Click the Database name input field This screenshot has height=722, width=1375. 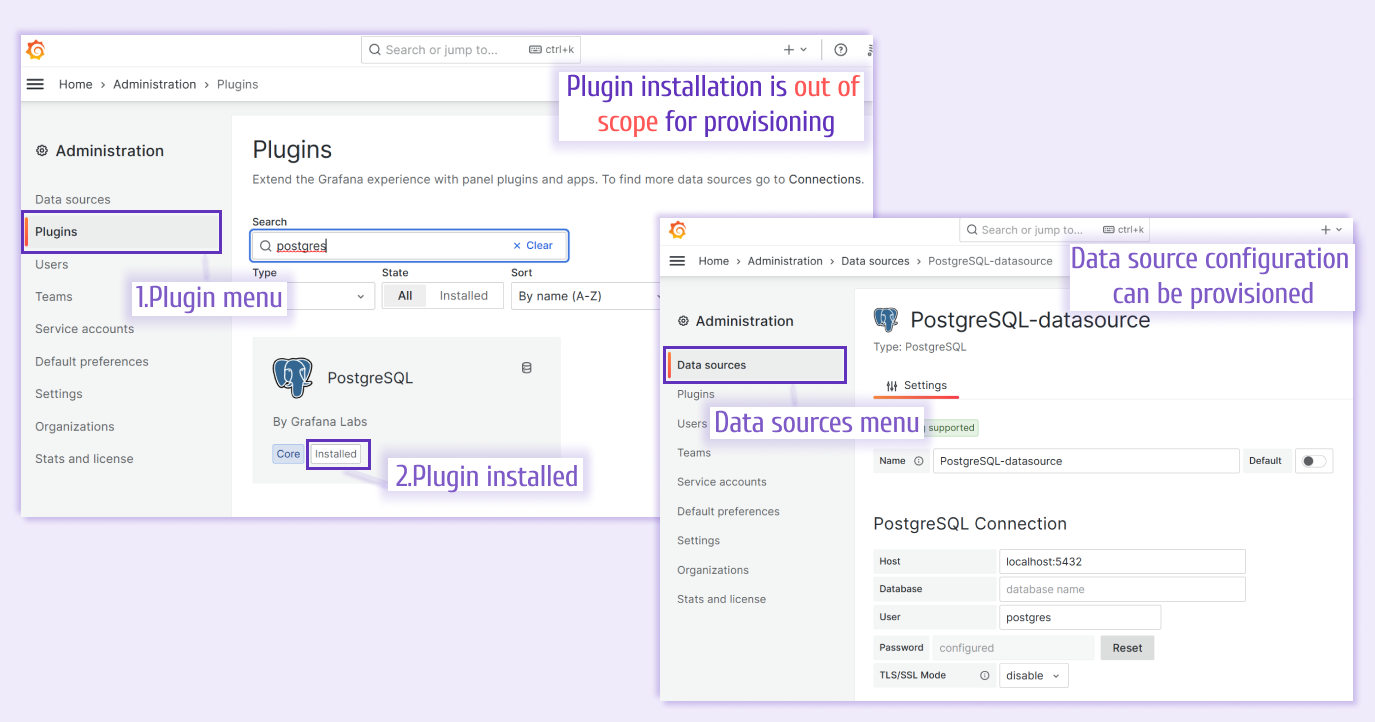(1122, 589)
